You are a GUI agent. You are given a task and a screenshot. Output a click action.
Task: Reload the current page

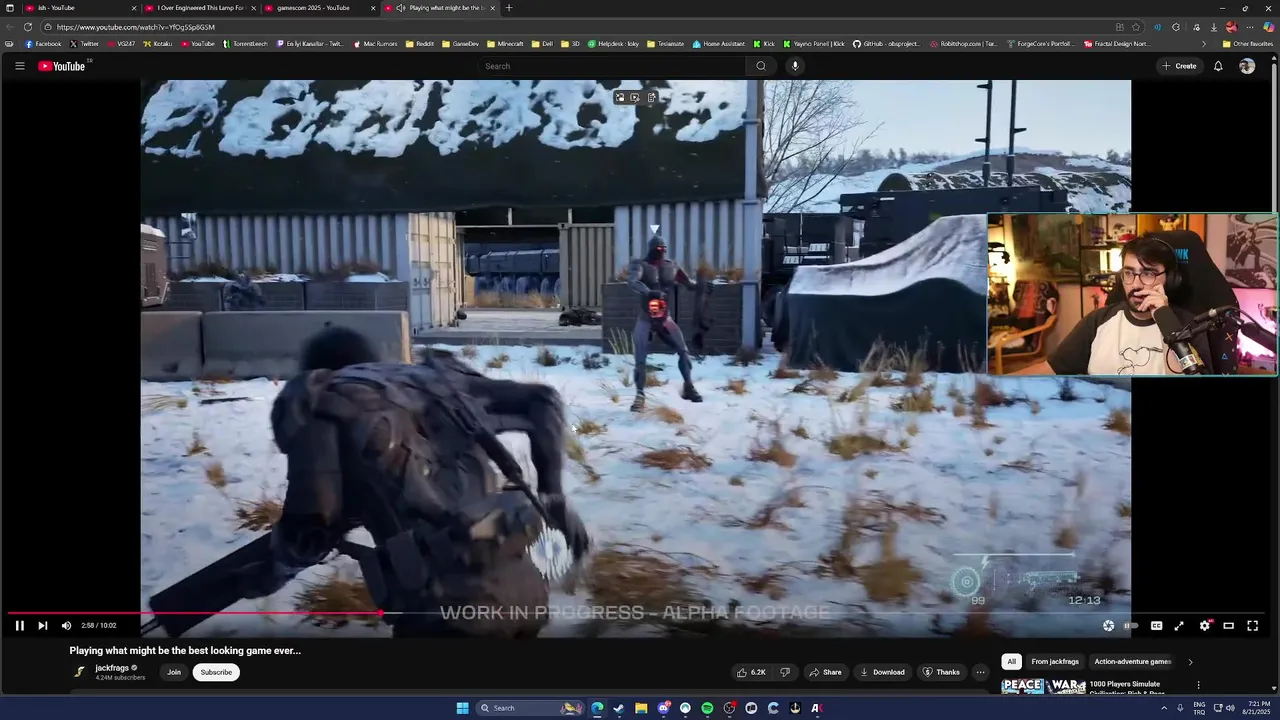(x=28, y=27)
